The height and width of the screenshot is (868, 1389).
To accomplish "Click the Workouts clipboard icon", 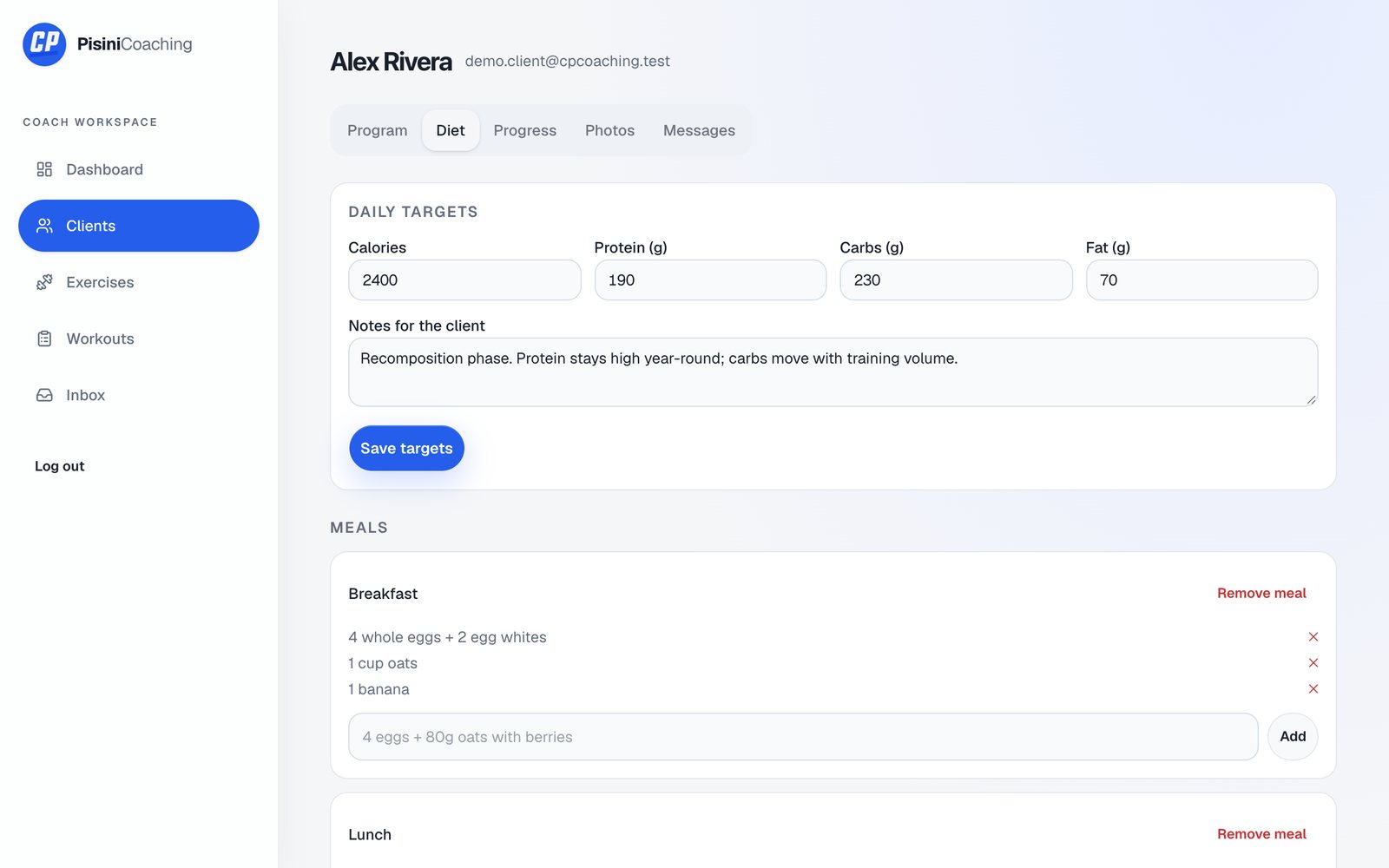I will (x=44, y=339).
